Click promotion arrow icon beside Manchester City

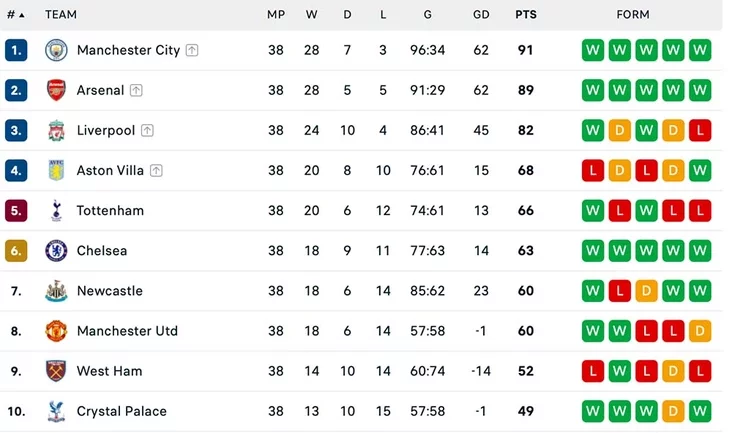(x=192, y=50)
